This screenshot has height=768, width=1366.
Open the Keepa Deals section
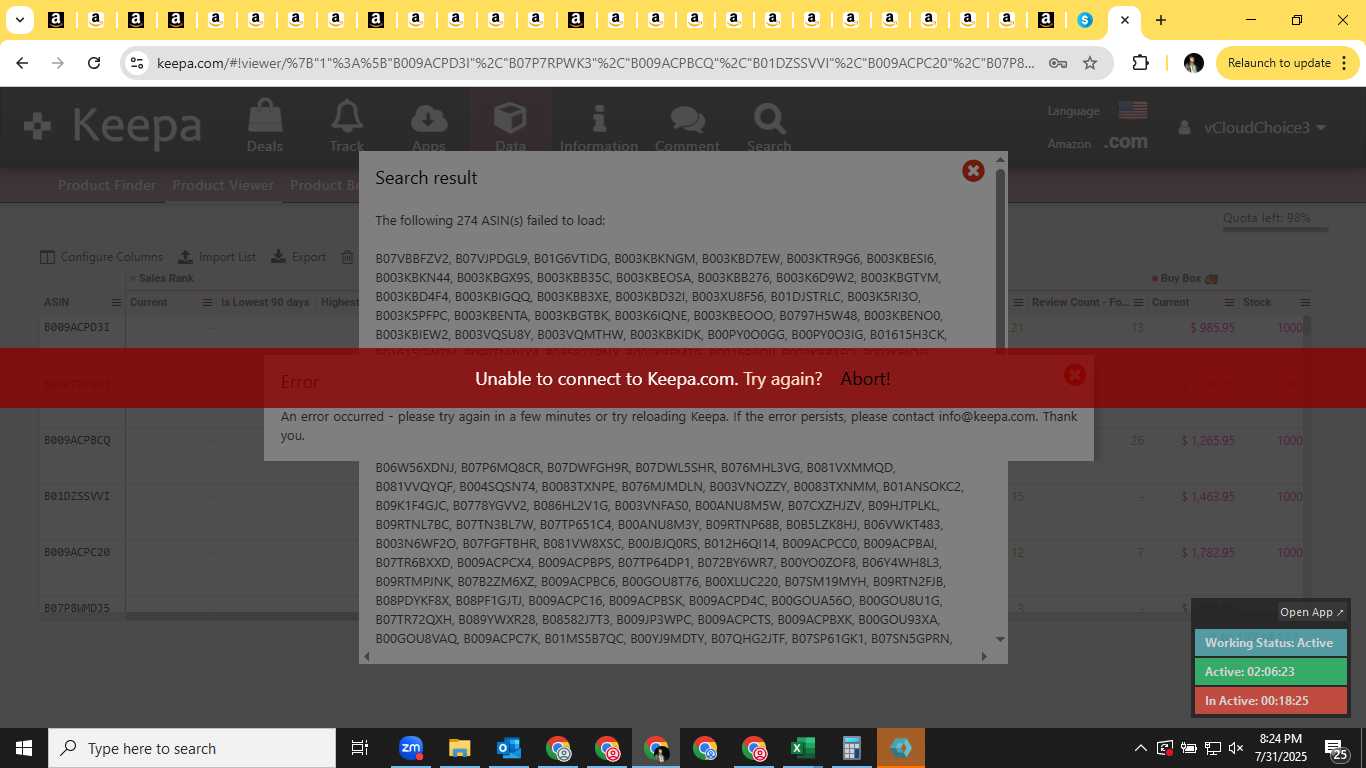pos(265,126)
